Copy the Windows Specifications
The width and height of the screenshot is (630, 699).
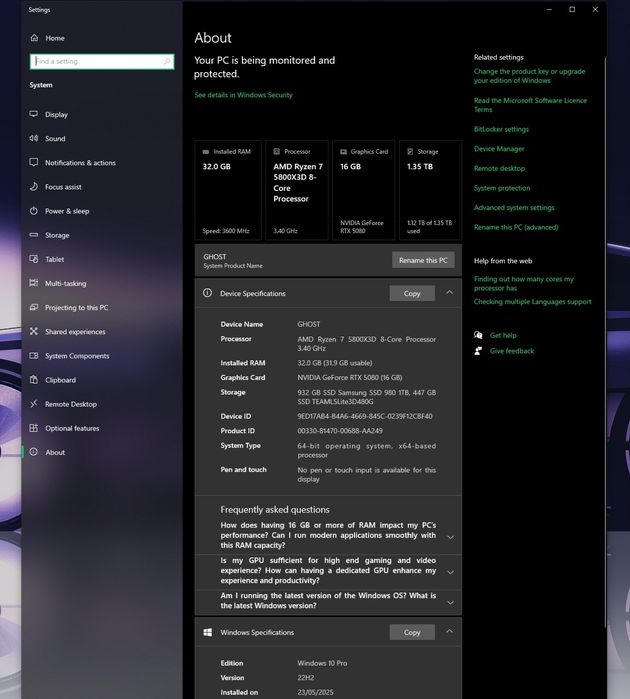coord(412,632)
